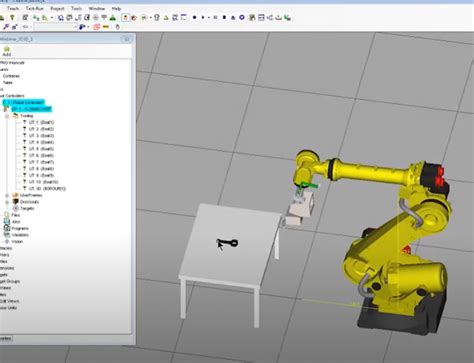Close the cell browser panel with corner button
Viewport: 474px width, 363px height.
[126, 39]
